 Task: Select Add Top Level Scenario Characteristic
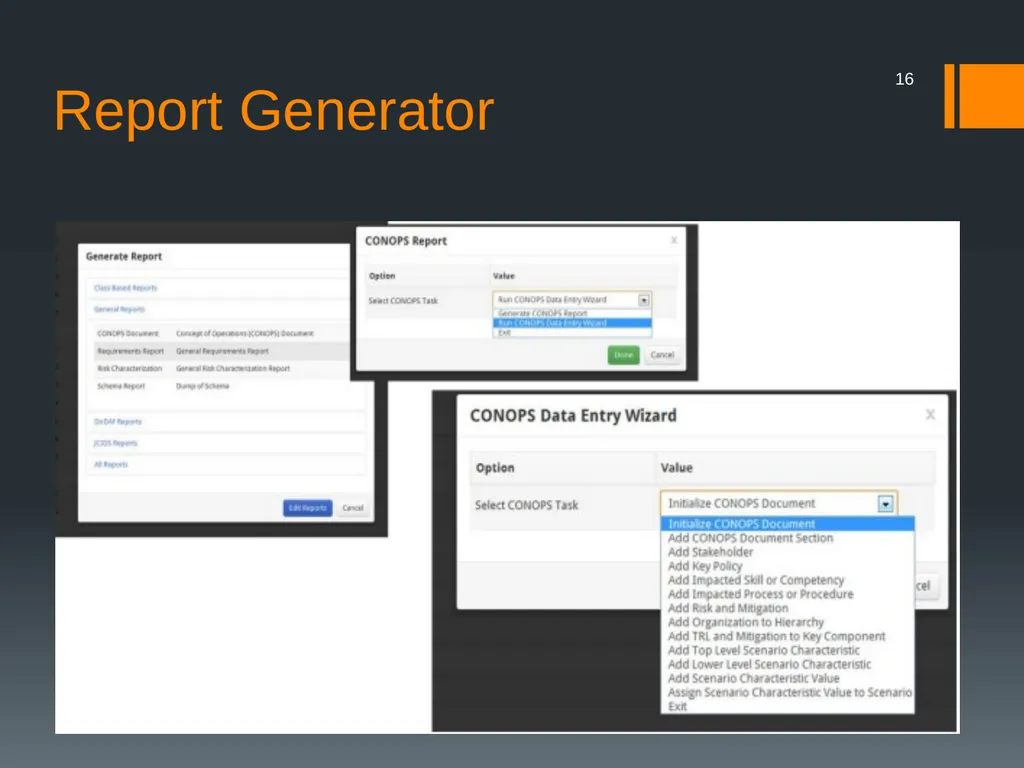[x=788, y=650]
